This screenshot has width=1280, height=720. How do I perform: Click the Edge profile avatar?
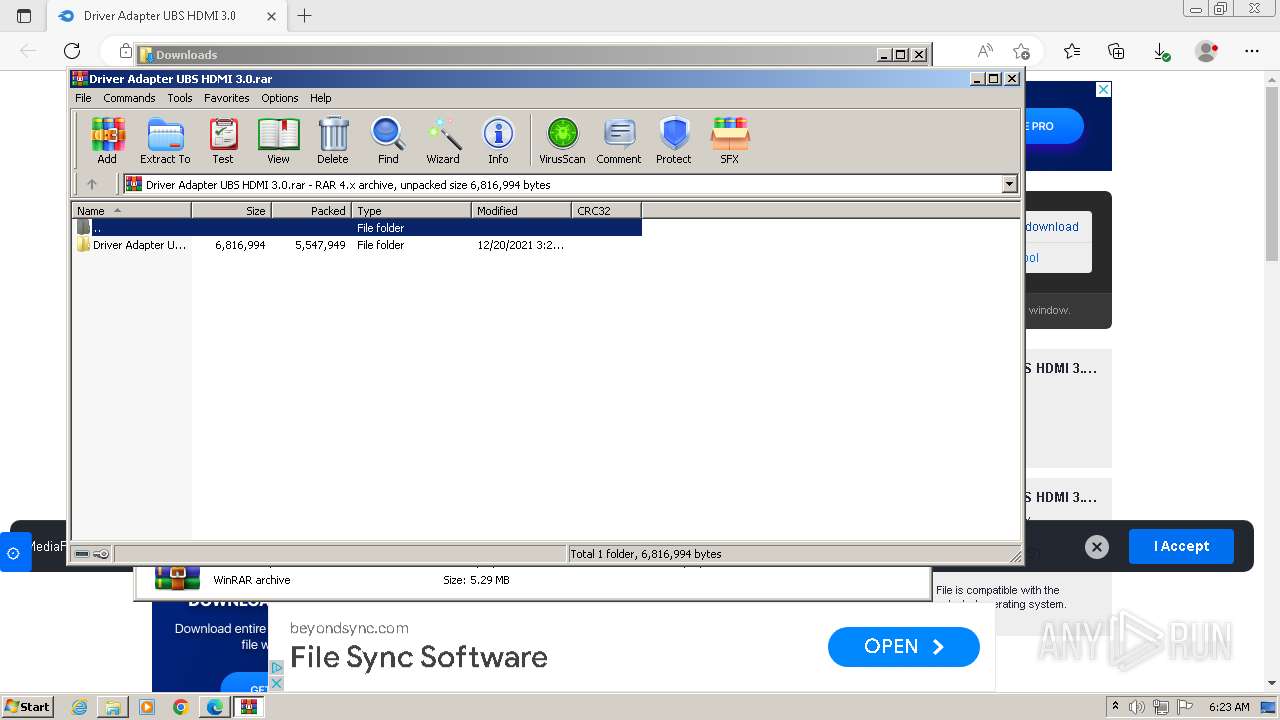[1207, 51]
